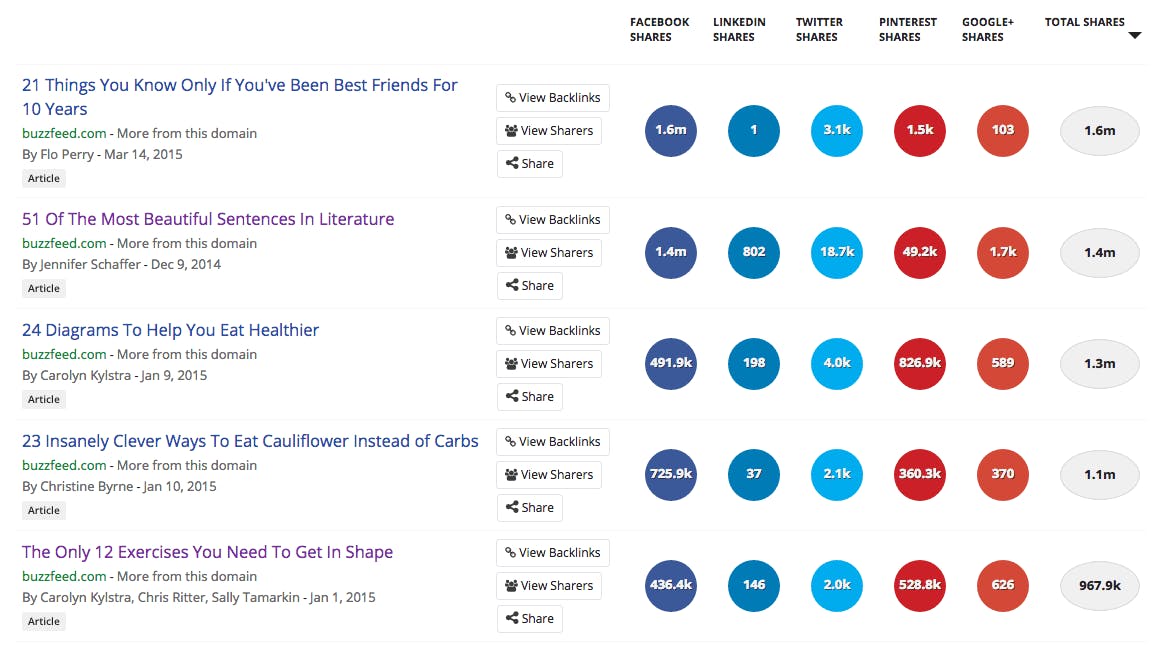Click the 49.2k Pinterest shares circle
Image resolution: width=1154 pixels, height=645 pixels.
pos(919,252)
